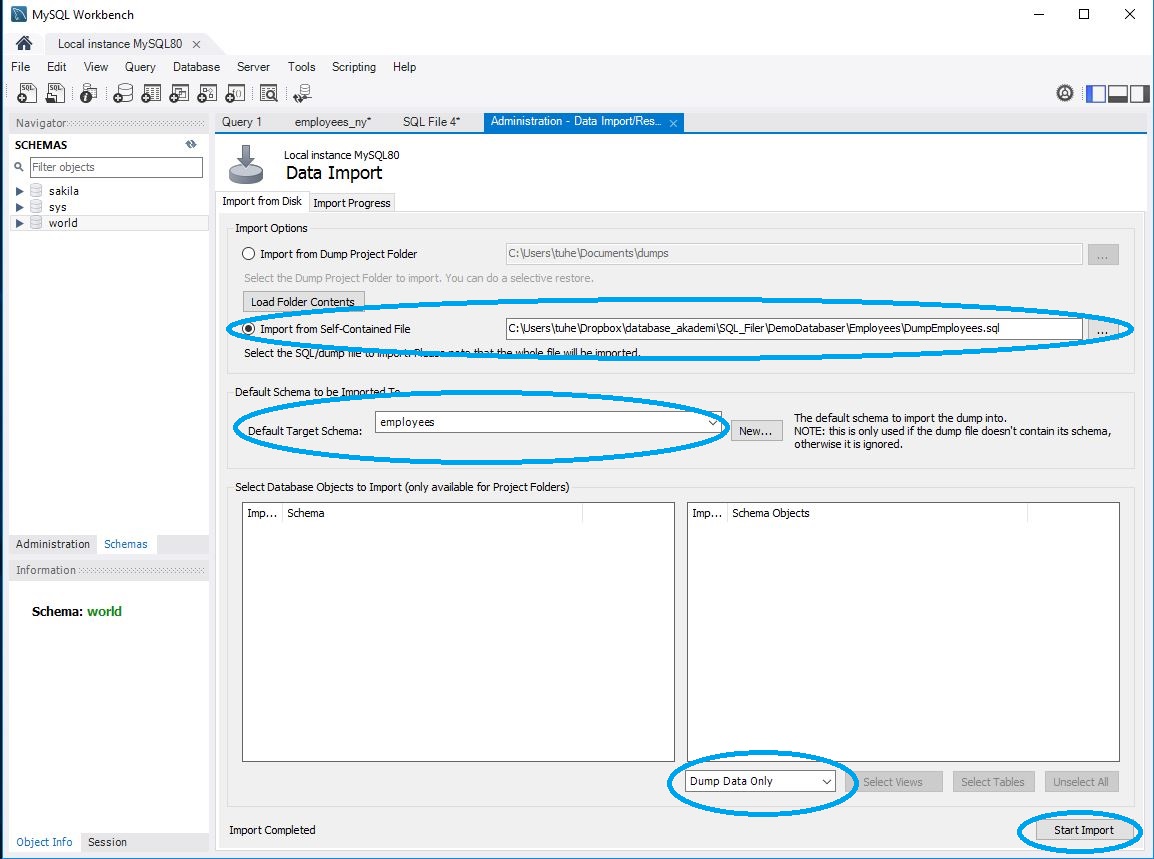1154x859 pixels.
Task: Click the create new table icon
Action: click(x=152, y=93)
